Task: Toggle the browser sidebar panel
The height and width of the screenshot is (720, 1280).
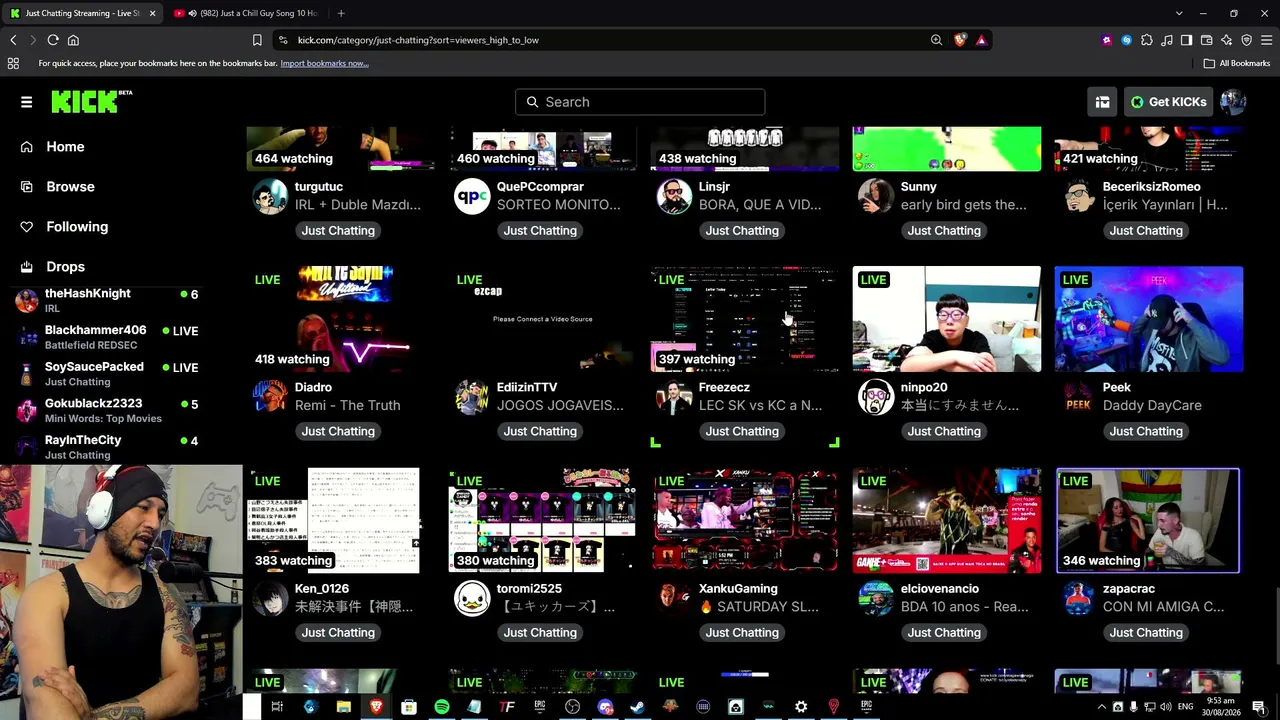Action: [1186, 40]
